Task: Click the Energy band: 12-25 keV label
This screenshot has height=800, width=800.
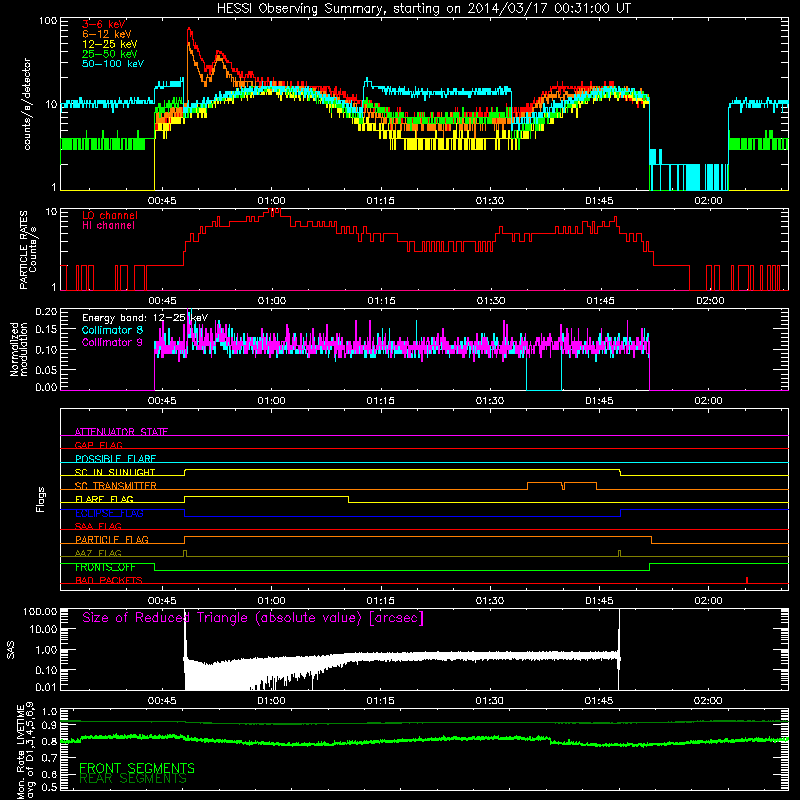Action: click(145, 318)
